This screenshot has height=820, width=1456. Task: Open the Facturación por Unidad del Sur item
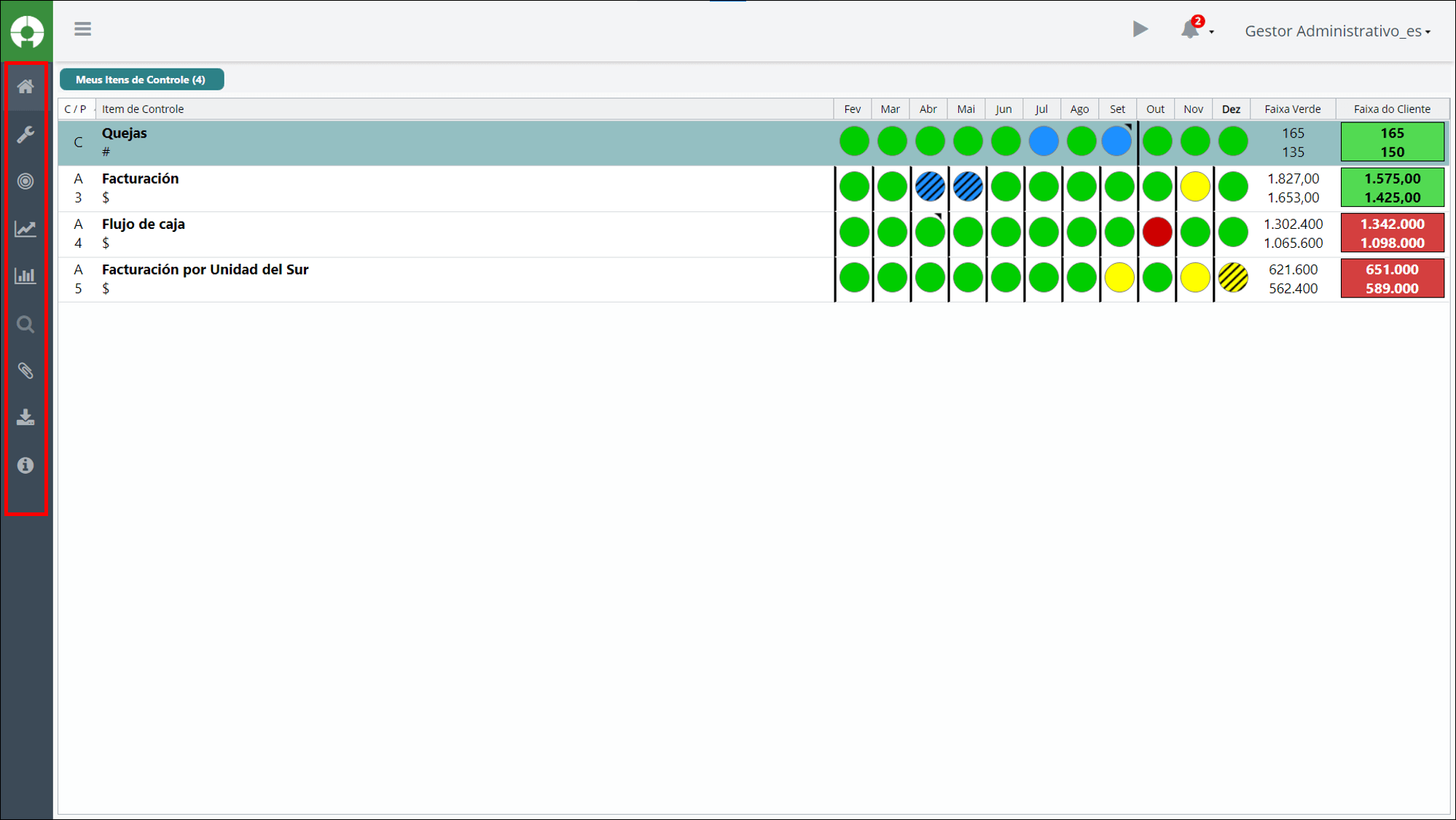206,269
